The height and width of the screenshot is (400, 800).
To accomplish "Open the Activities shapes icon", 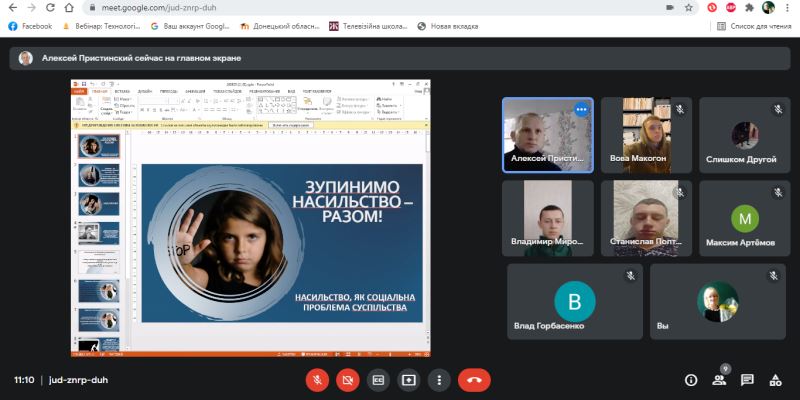I will pos(775,380).
